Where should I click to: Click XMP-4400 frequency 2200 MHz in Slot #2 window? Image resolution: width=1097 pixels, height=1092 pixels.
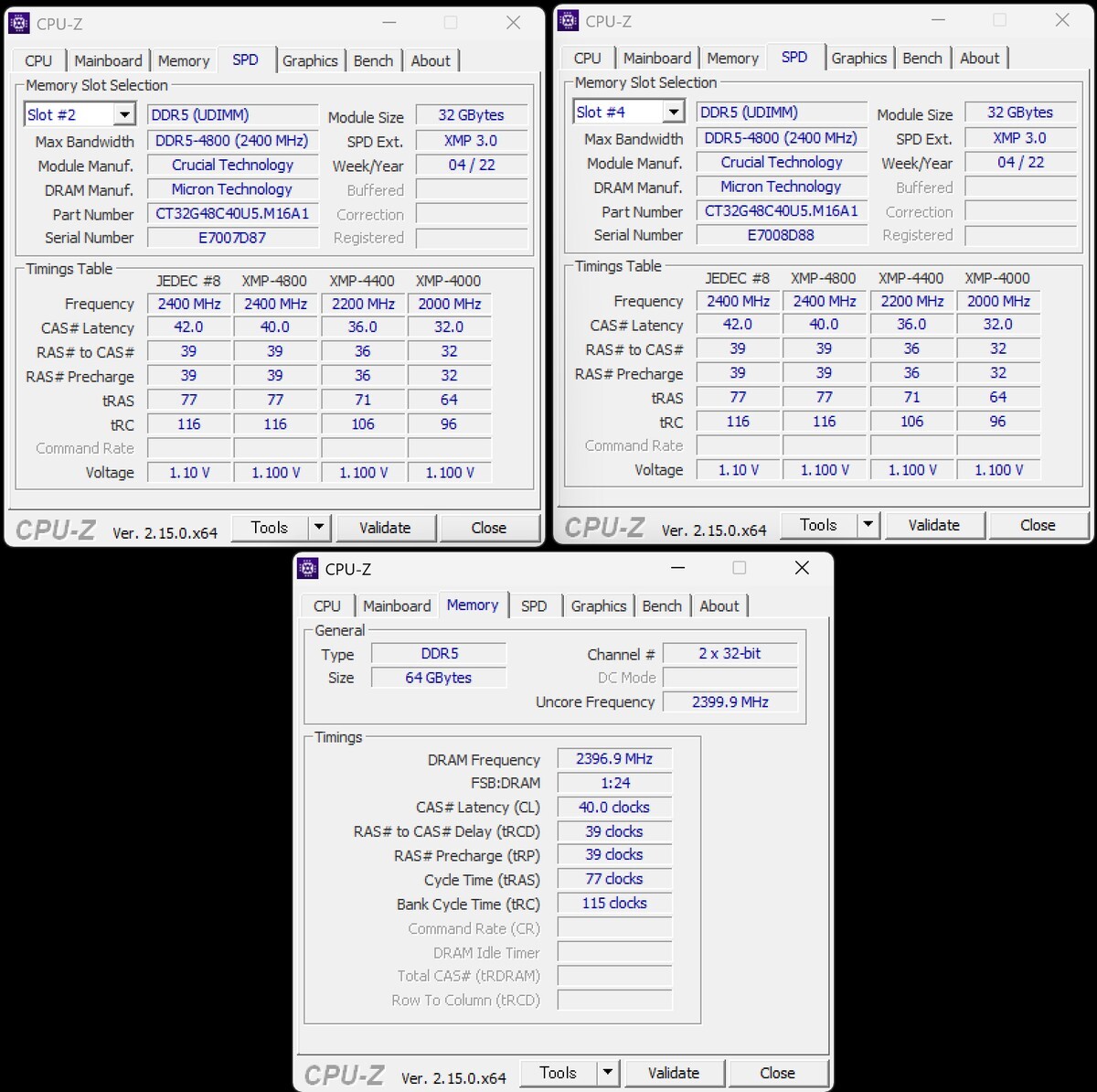coord(363,304)
